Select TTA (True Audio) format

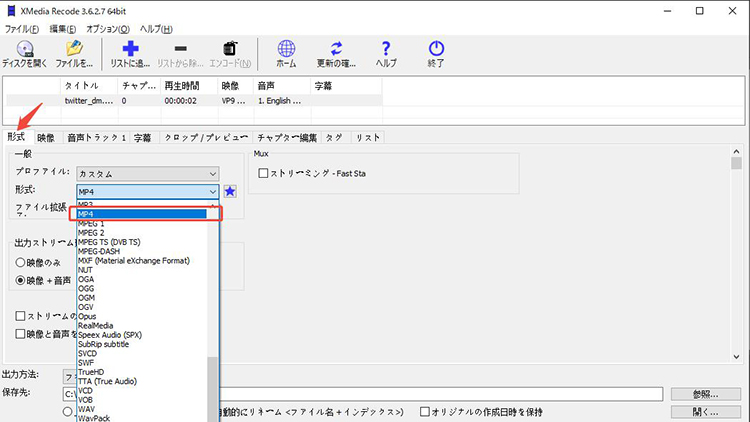tap(142, 381)
